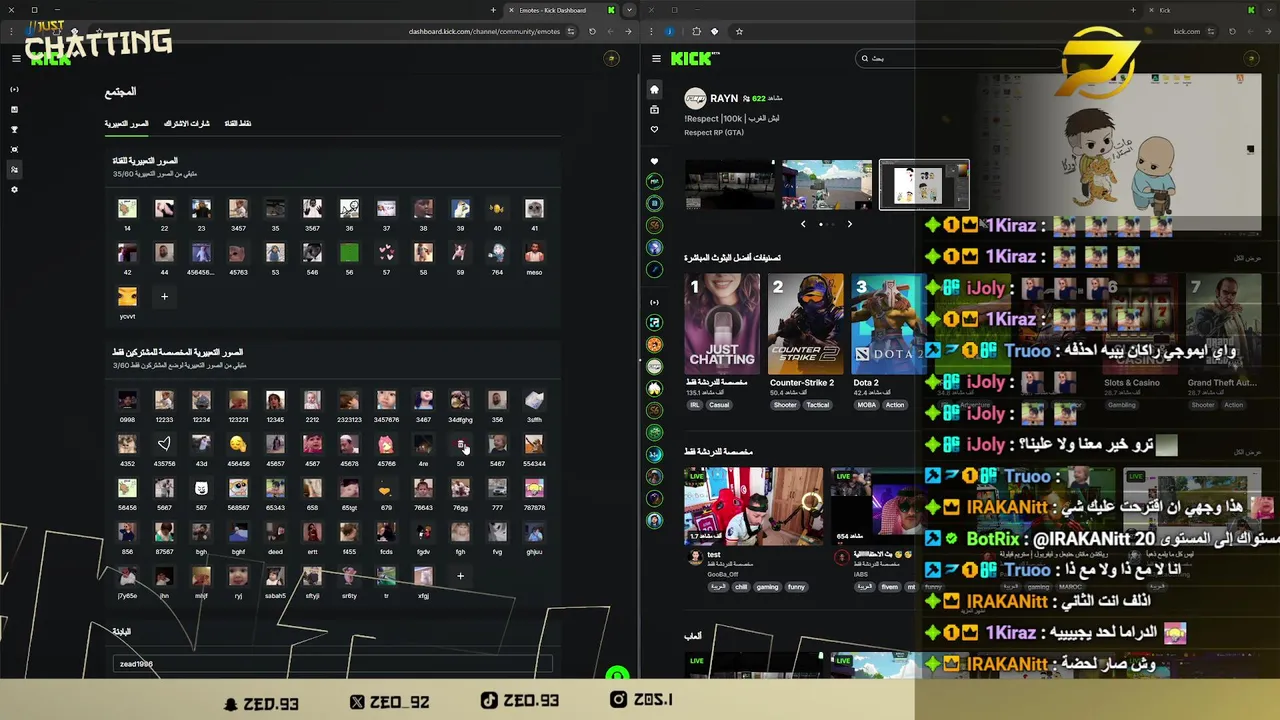Select the subscriber emote labeled 787878
The image size is (1280, 720).
[534, 488]
